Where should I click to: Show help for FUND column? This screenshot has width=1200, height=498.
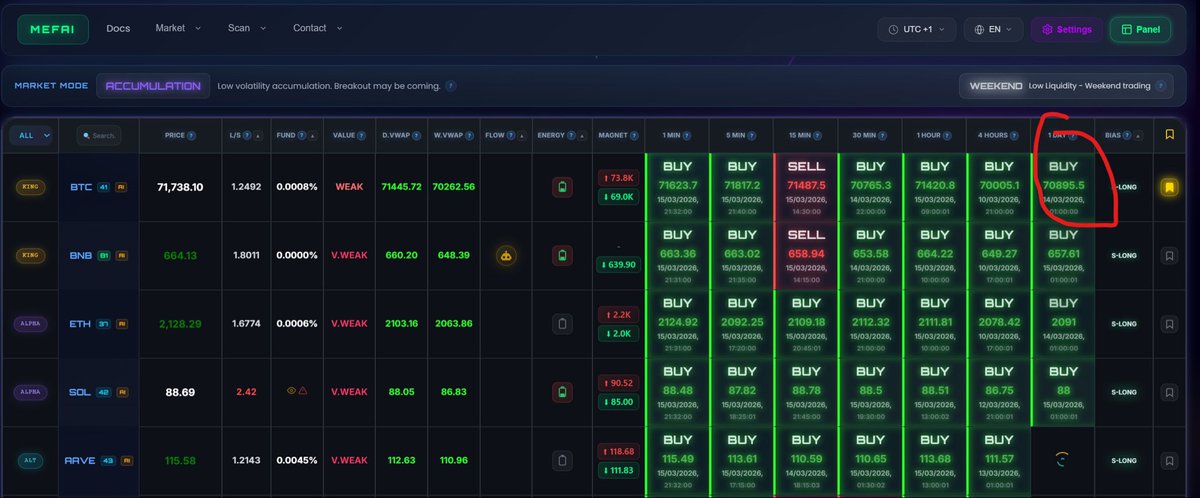(x=303, y=135)
